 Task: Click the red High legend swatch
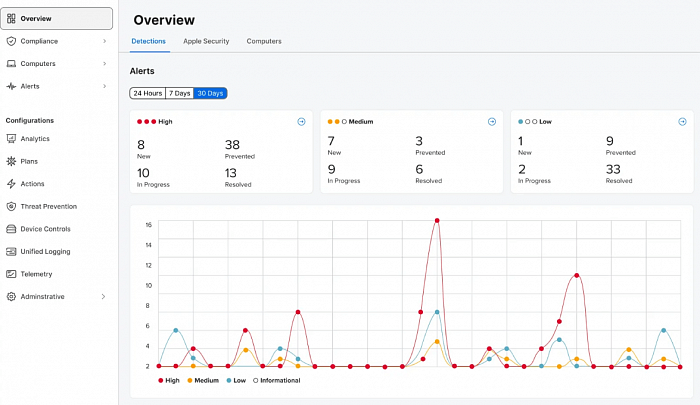pos(161,380)
